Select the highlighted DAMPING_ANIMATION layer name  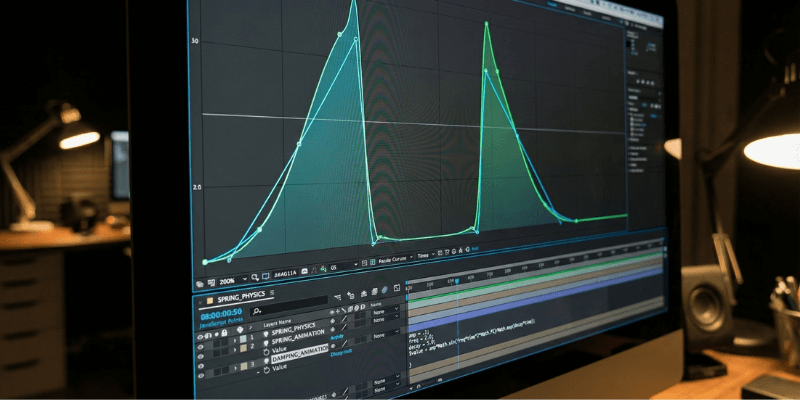pyautogui.click(x=300, y=354)
